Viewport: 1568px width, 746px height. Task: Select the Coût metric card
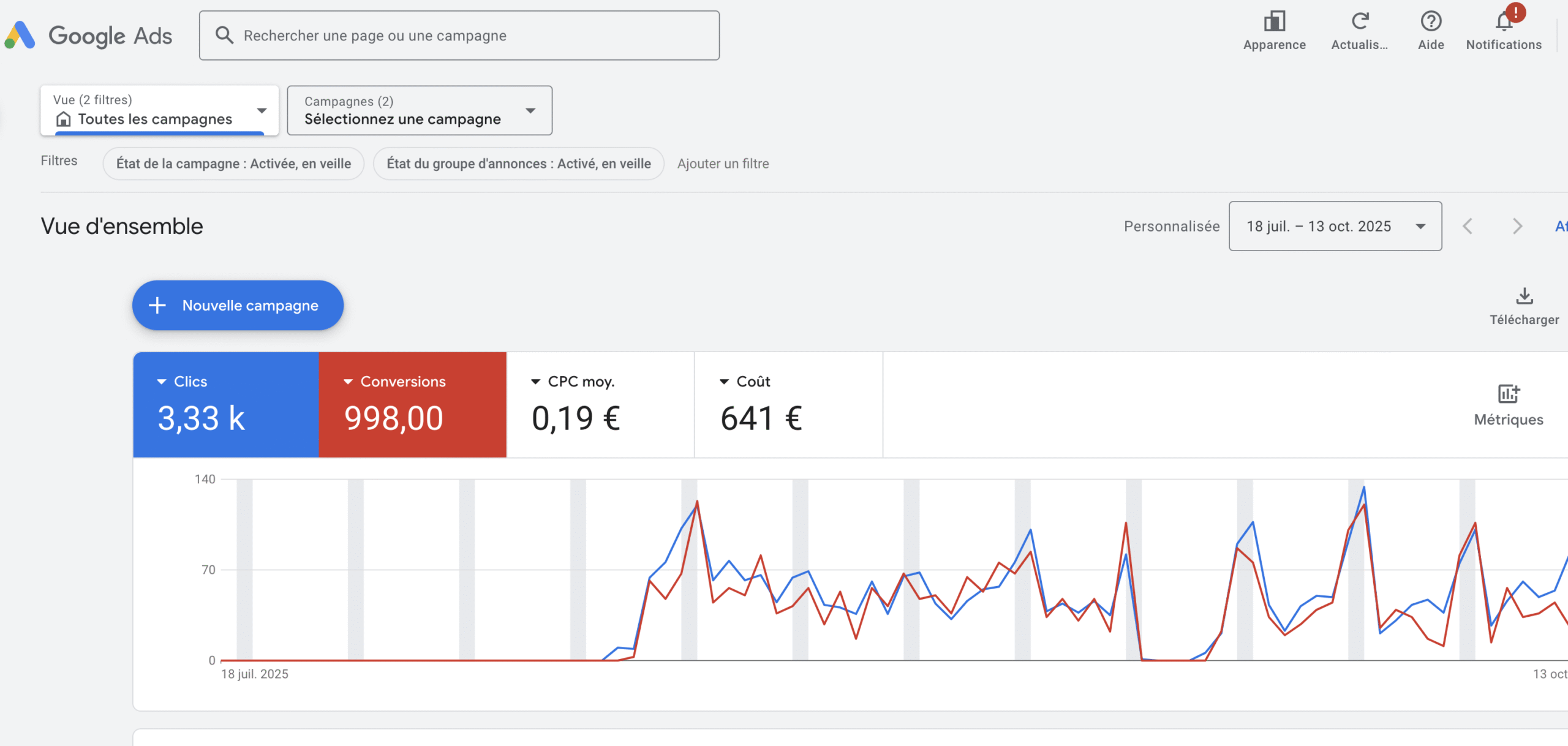[x=788, y=404]
